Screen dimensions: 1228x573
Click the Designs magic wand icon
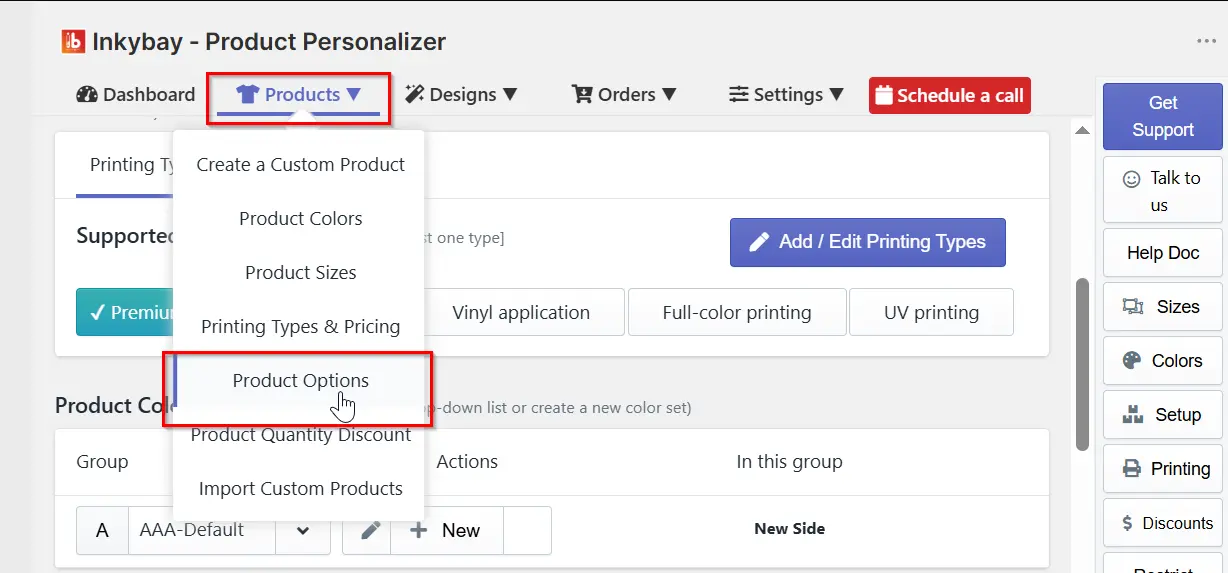click(x=414, y=95)
